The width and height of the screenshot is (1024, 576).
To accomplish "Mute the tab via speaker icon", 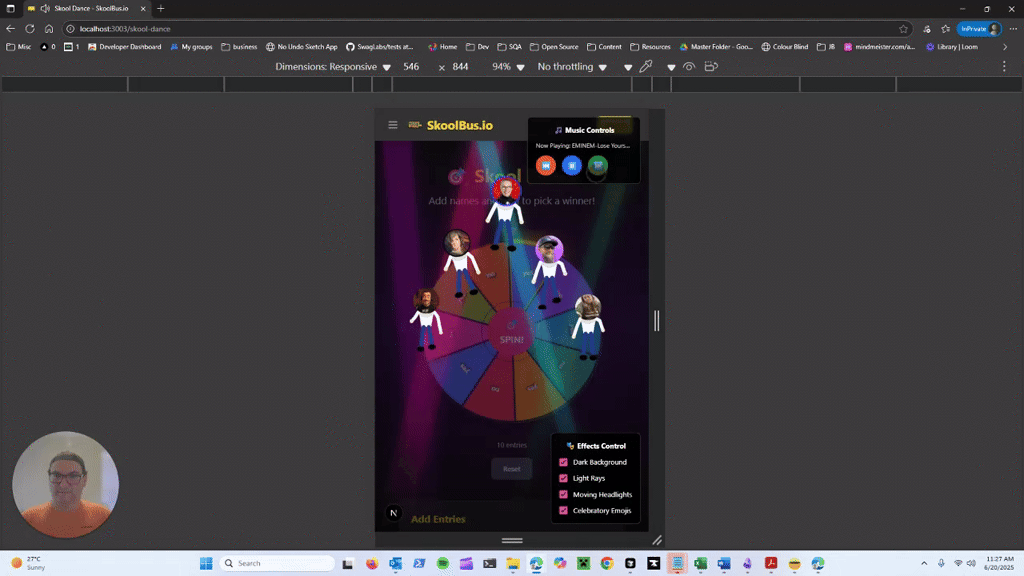I will click(45, 8).
